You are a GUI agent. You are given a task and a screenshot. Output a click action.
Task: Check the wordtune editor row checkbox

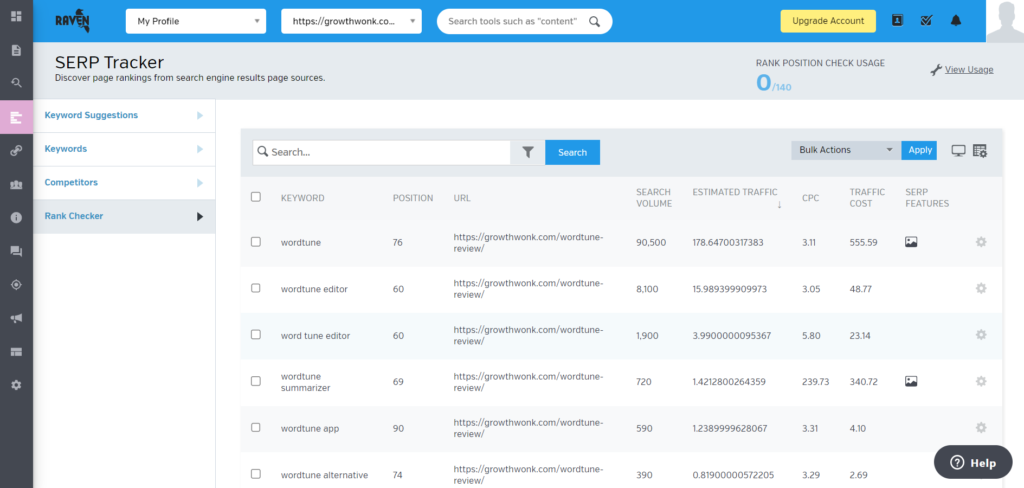[x=256, y=288]
